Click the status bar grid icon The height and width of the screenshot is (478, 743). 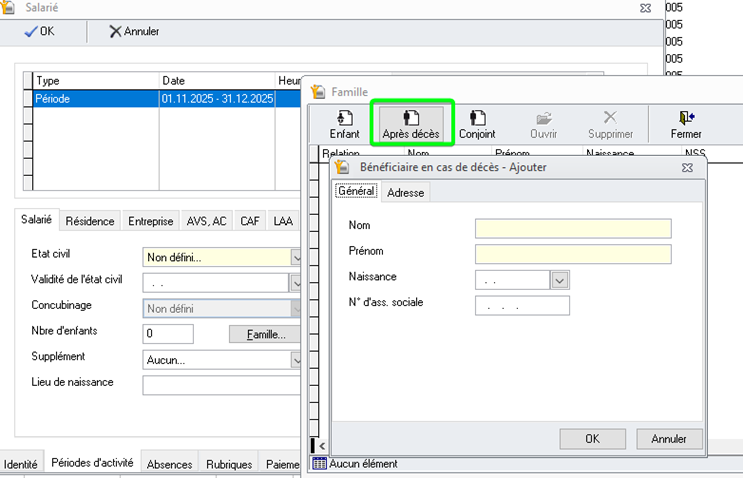319,464
